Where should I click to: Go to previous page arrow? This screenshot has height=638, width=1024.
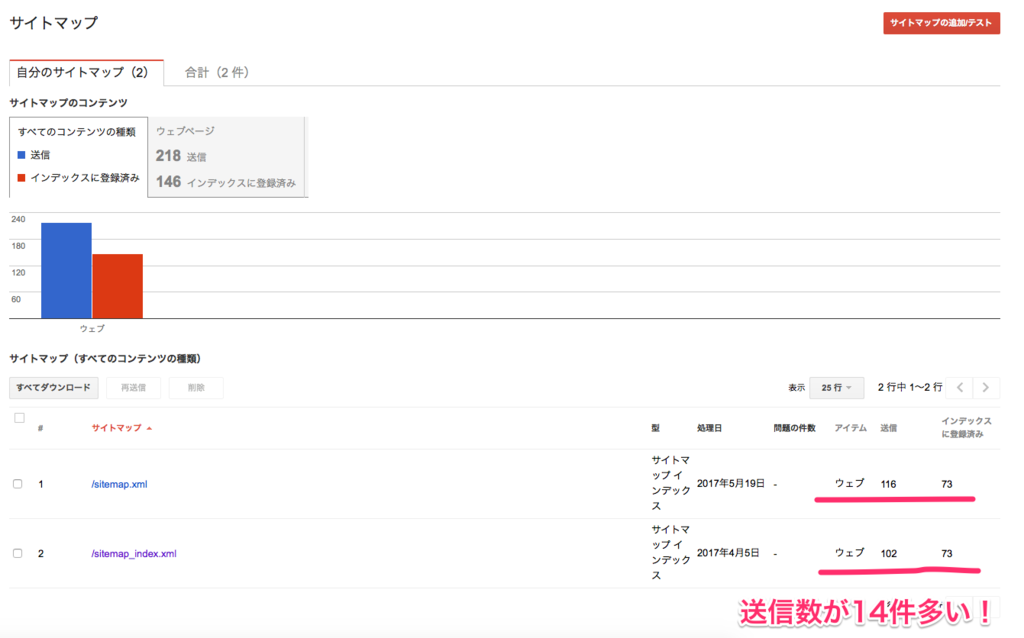960,387
